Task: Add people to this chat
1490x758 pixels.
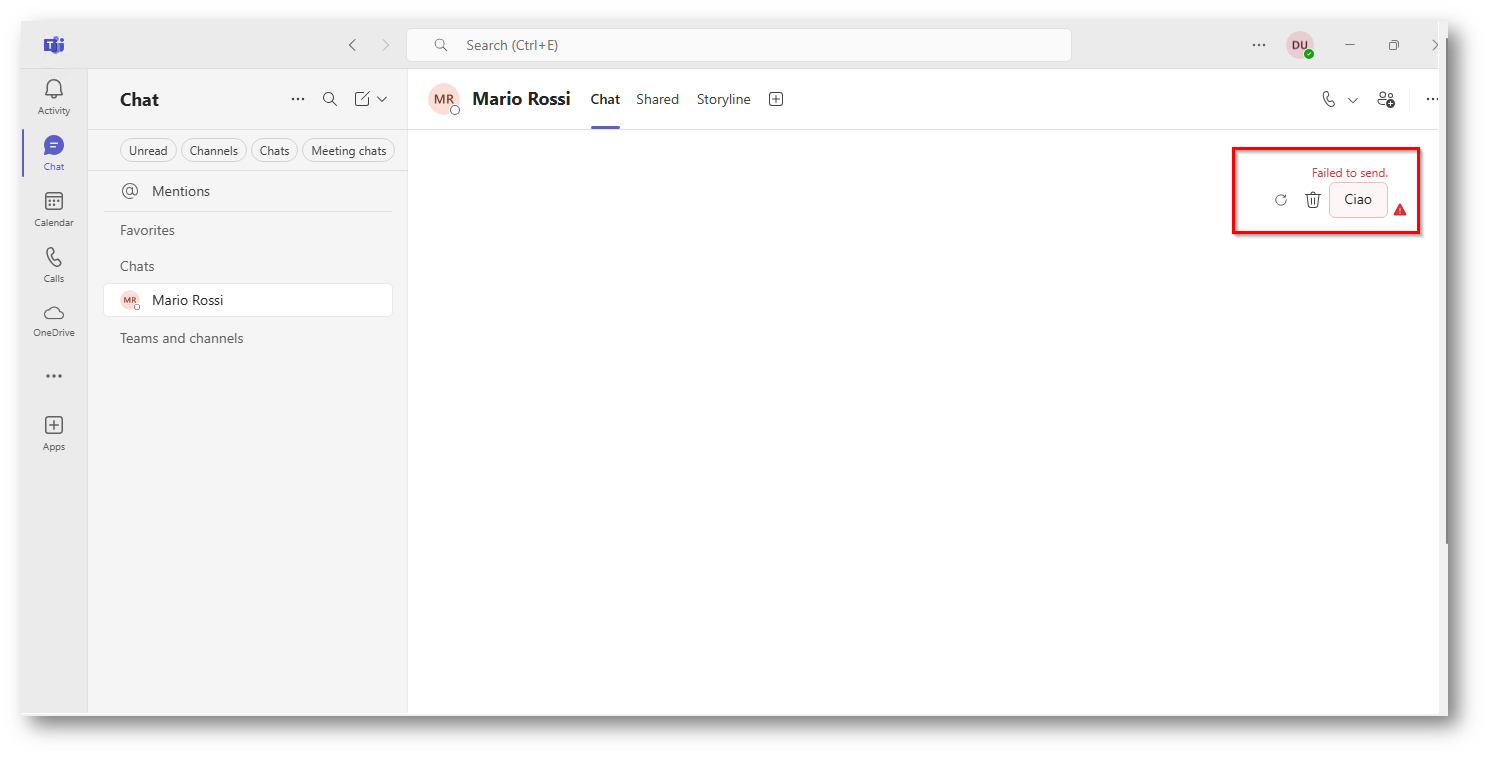Action: pyautogui.click(x=1386, y=99)
